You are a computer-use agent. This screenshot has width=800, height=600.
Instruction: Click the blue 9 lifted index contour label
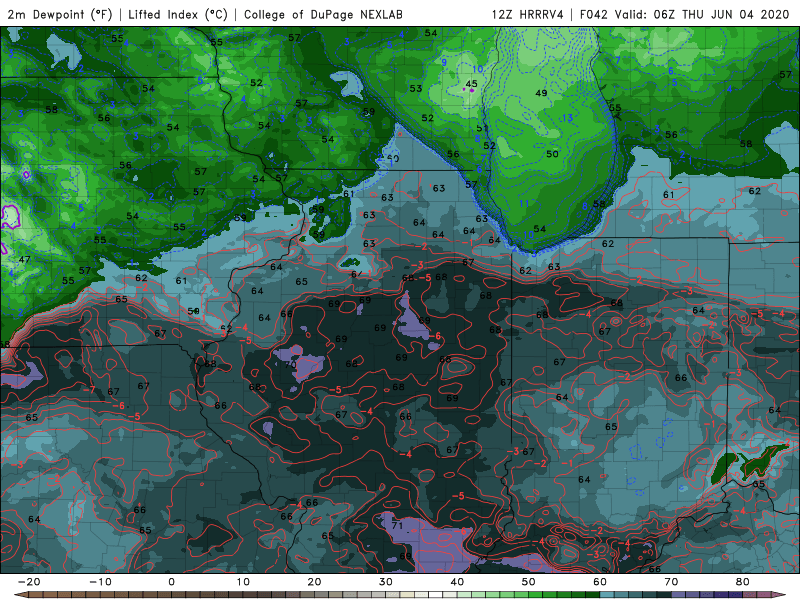point(444,62)
